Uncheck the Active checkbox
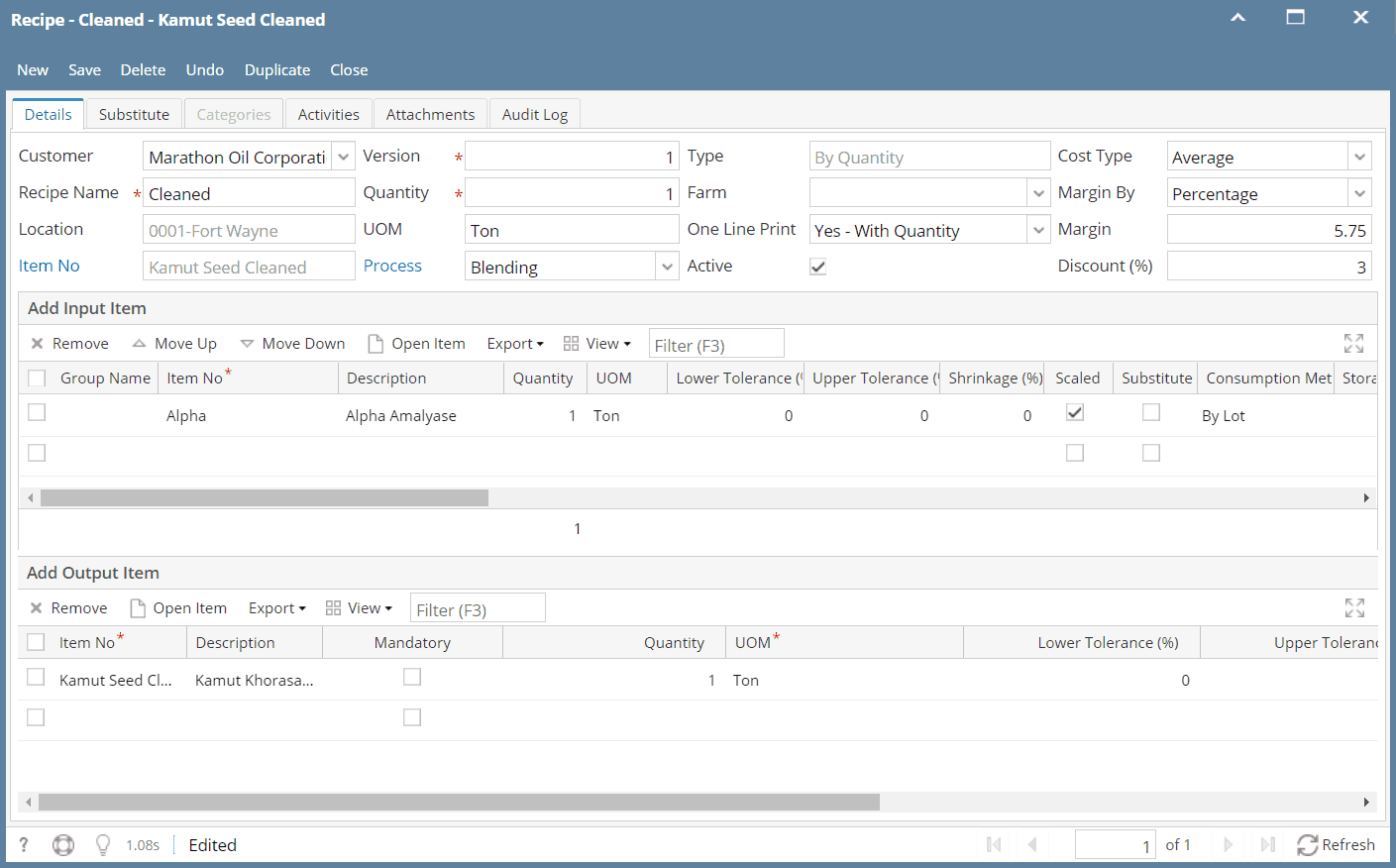The height and width of the screenshot is (868, 1396). 817,266
